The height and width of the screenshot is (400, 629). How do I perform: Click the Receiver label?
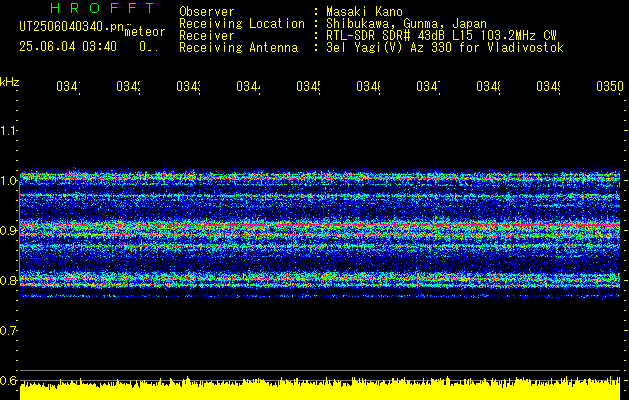(x=207, y=36)
